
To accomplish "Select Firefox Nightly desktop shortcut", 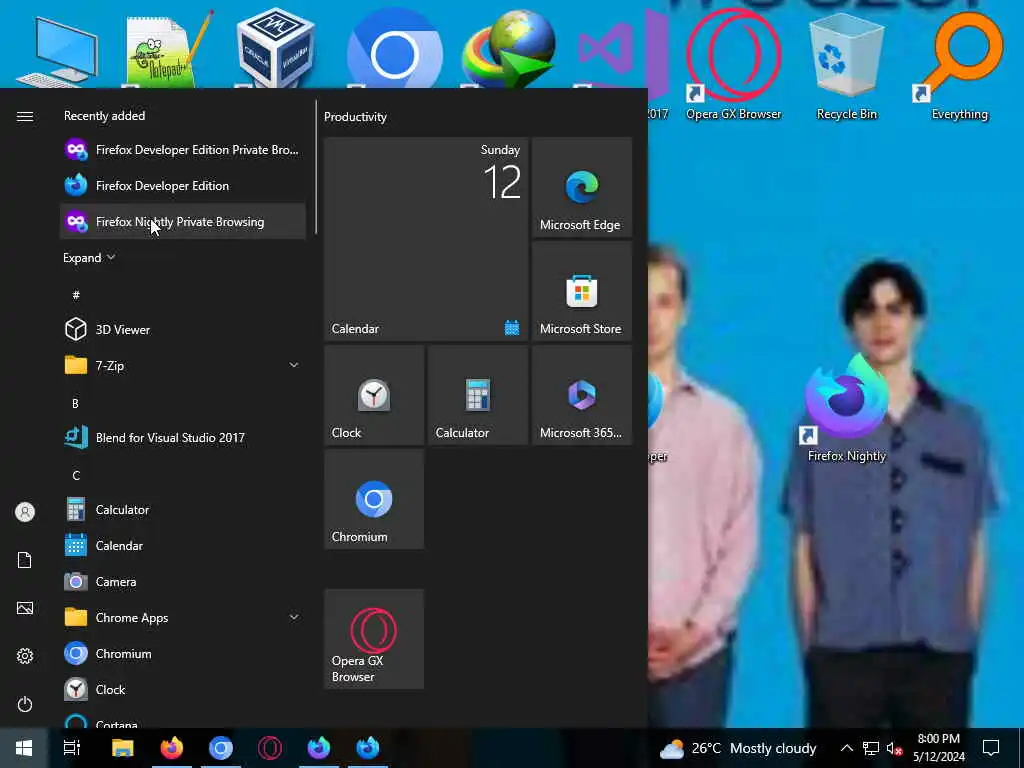I will [x=846, y=408].
